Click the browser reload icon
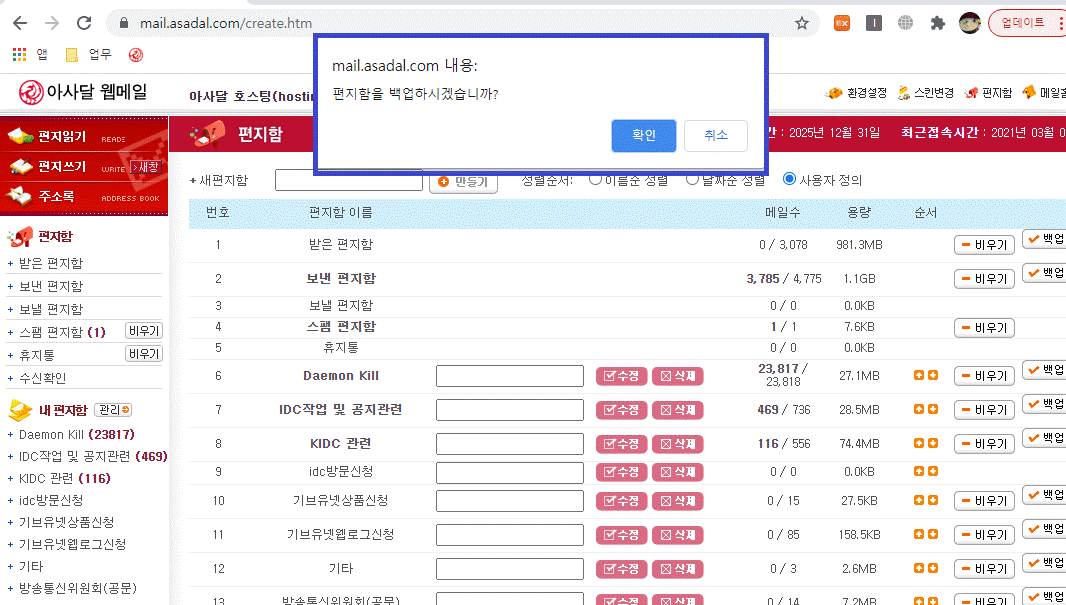 click(84, 23)
